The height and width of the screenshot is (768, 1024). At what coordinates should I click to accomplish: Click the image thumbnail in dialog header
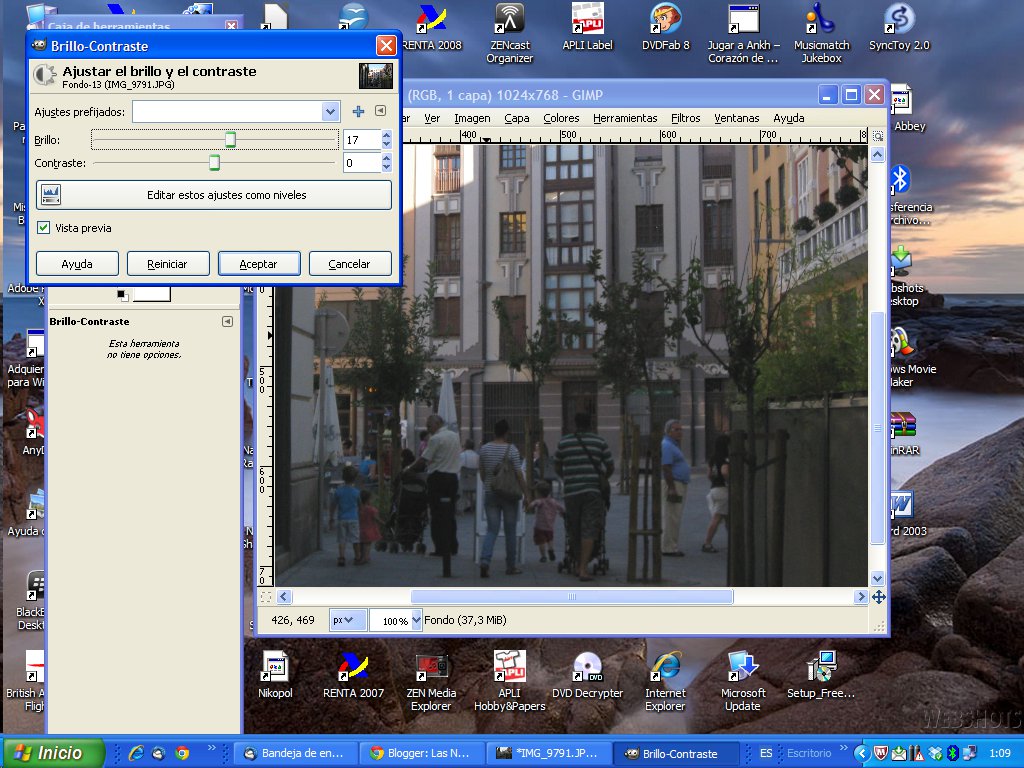click(376, 76)
